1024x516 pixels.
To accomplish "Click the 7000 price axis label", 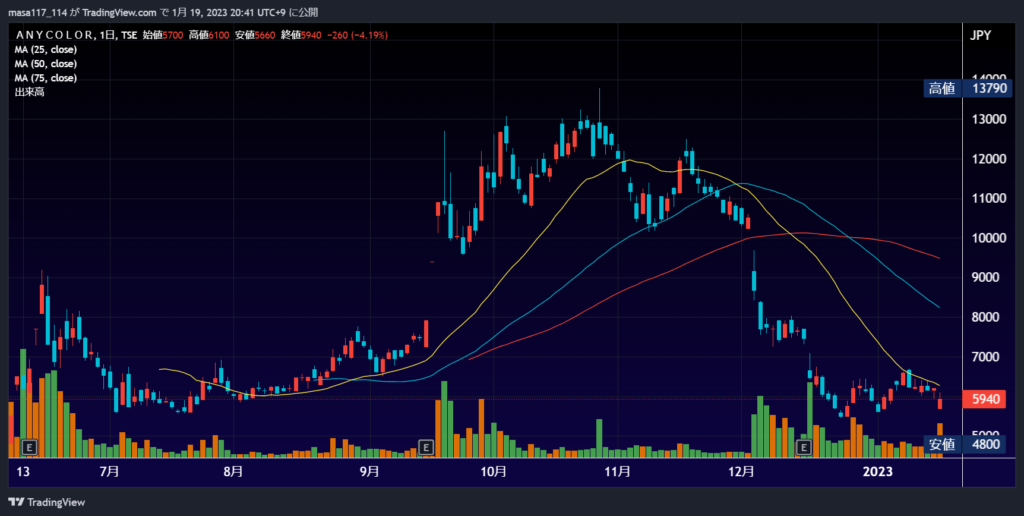I will click(x=985, y=357).
